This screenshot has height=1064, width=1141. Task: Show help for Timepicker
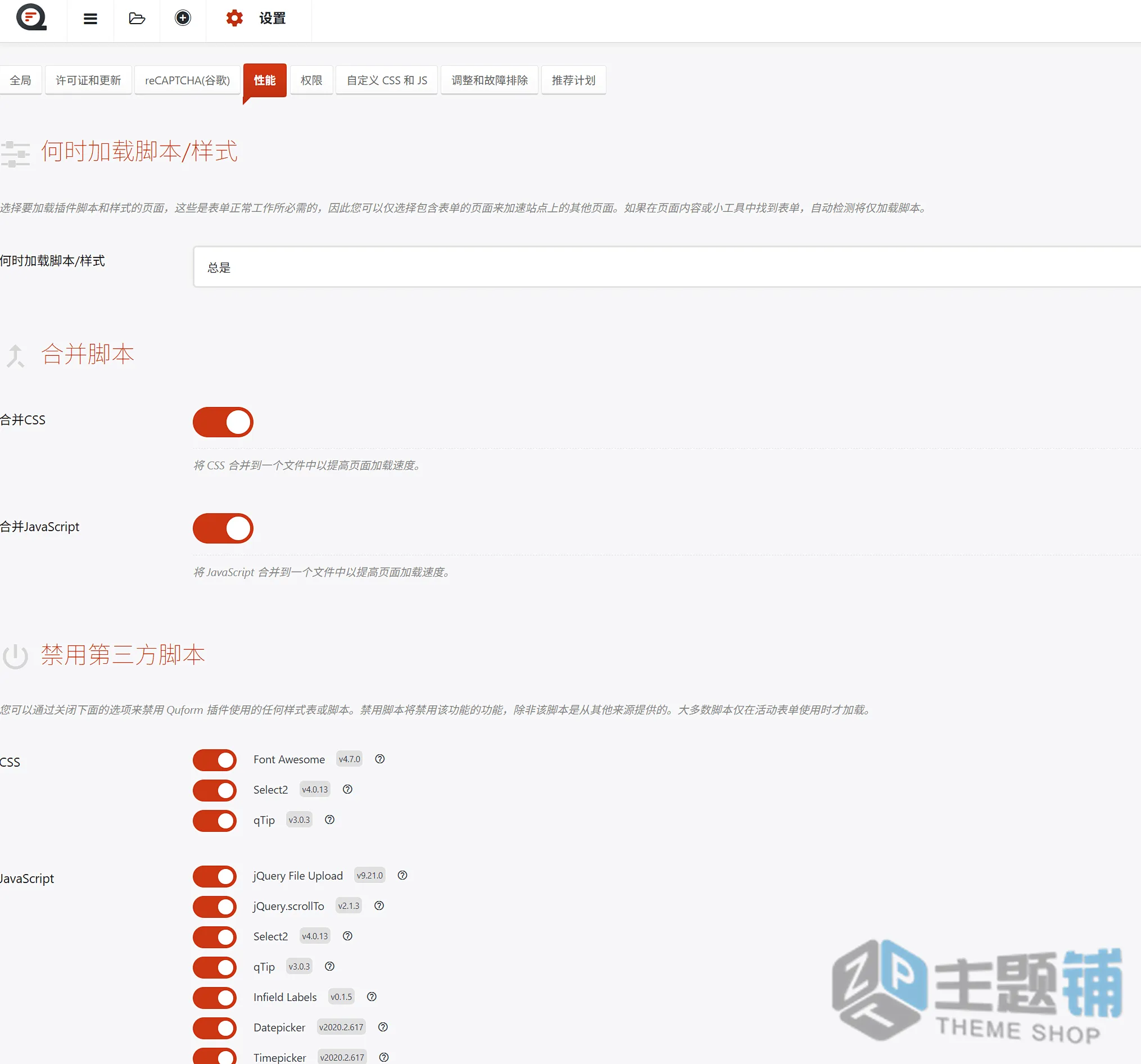click(384, 1057)
